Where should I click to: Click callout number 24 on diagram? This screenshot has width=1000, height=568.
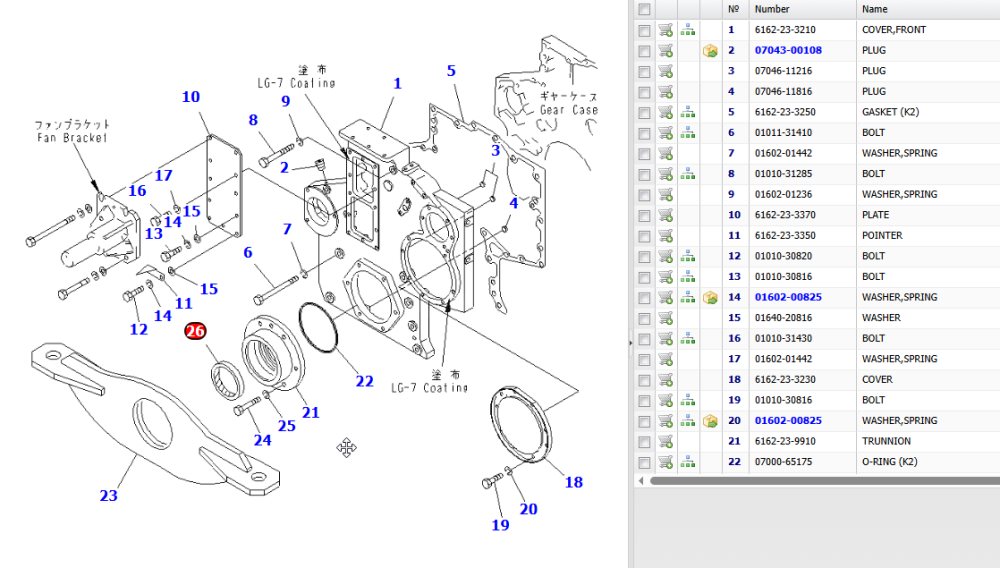click(262, 440)
